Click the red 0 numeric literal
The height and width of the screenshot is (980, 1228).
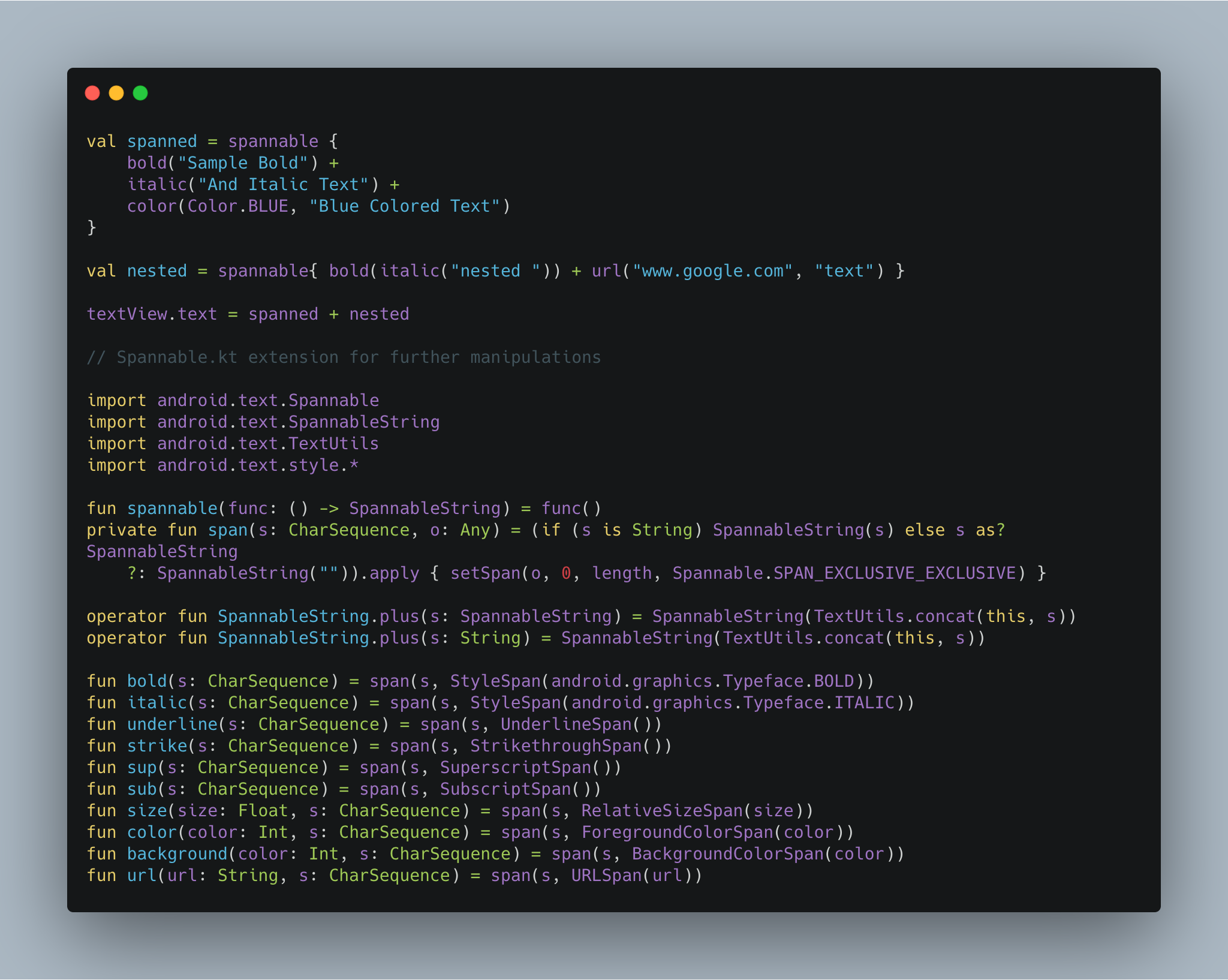click(566, 573)
